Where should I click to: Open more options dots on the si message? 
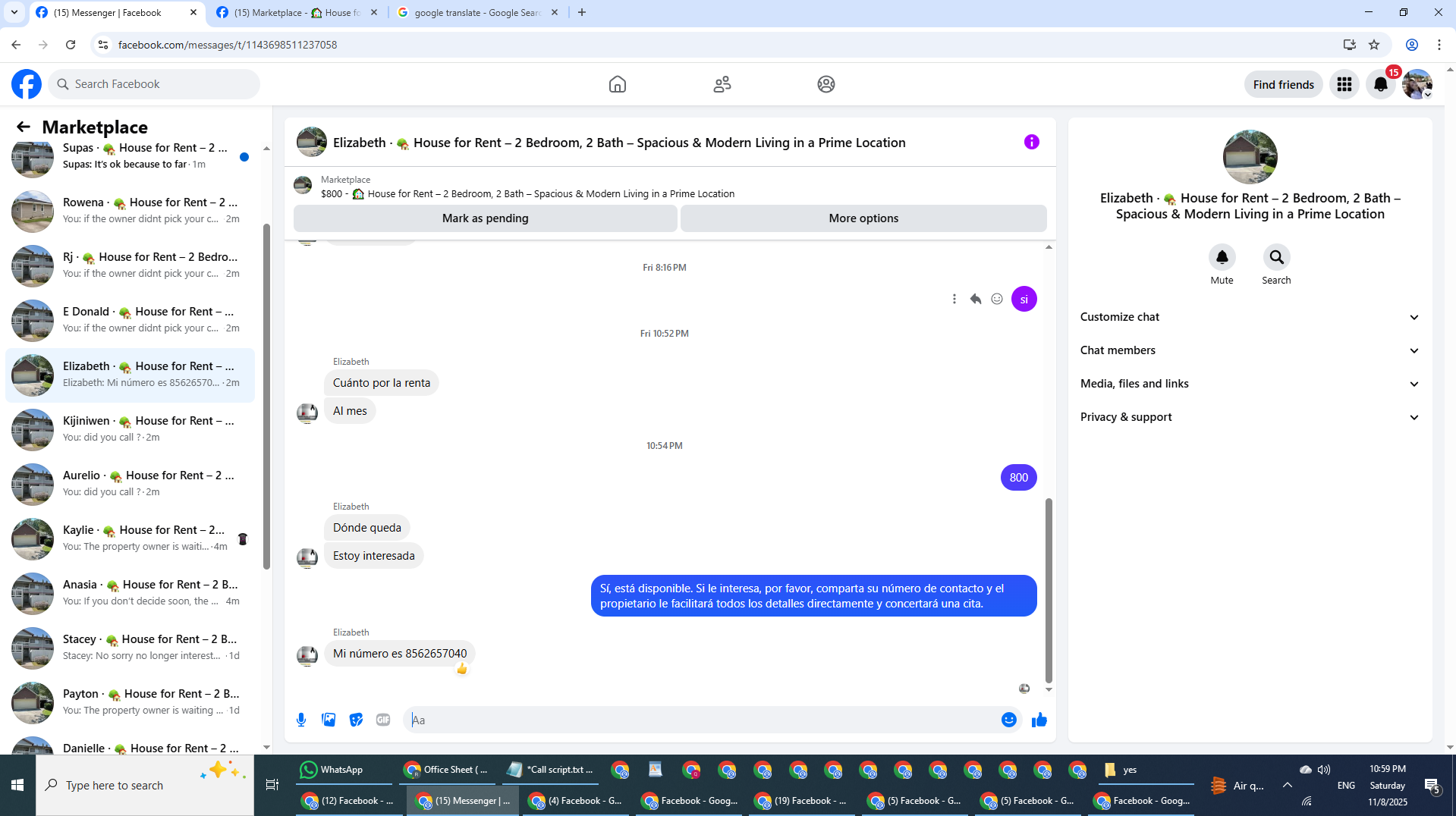tap(954, 299)
